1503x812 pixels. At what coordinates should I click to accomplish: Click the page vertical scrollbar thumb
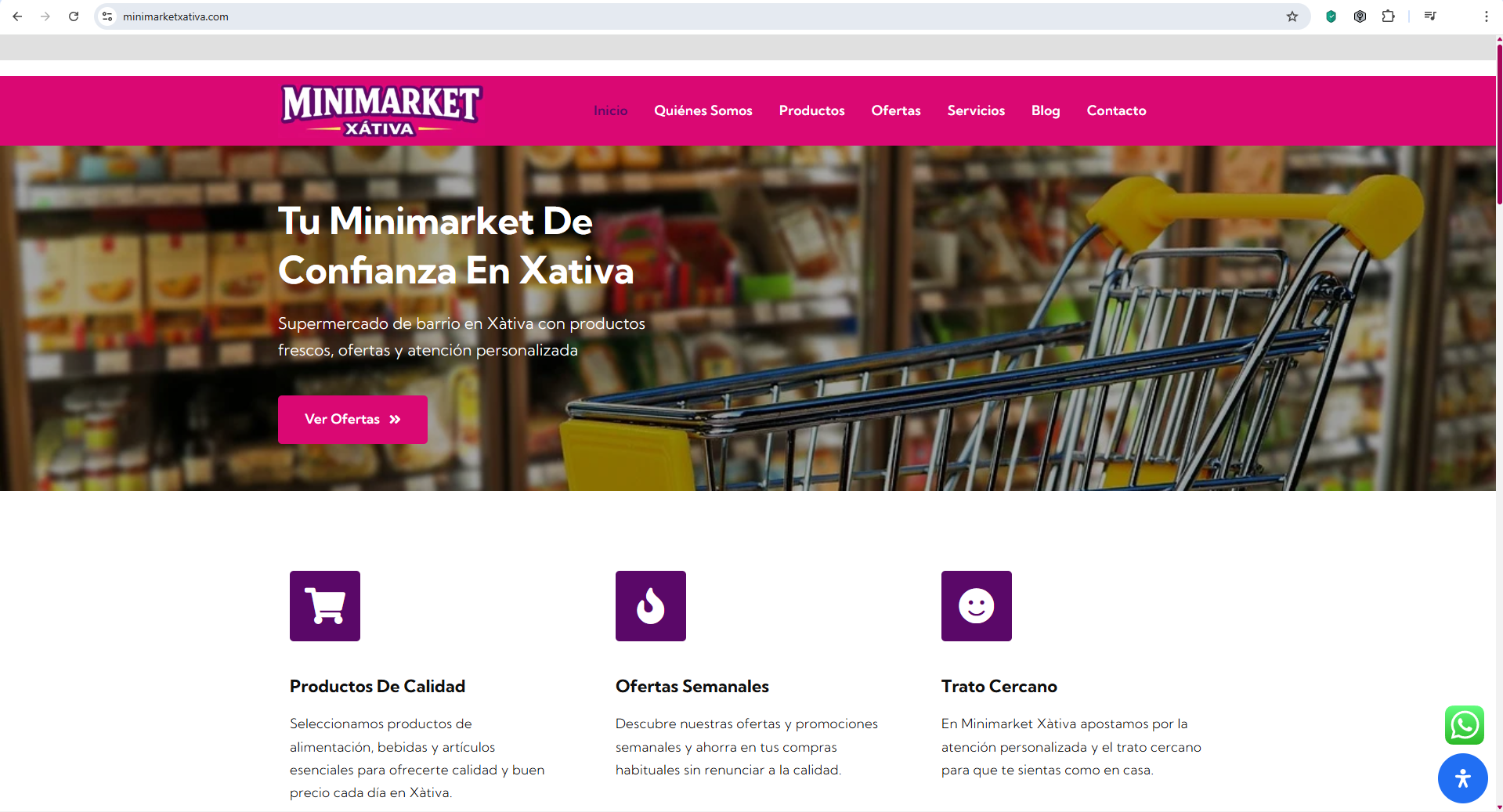coord(1499,124)
